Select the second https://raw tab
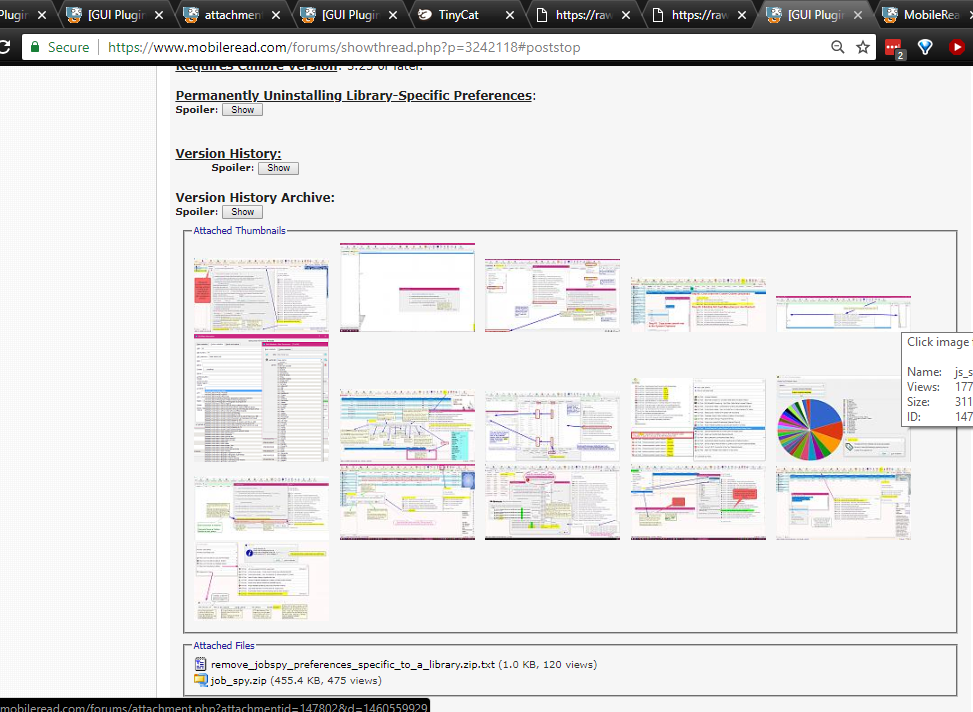 click(x=699, y=15)
